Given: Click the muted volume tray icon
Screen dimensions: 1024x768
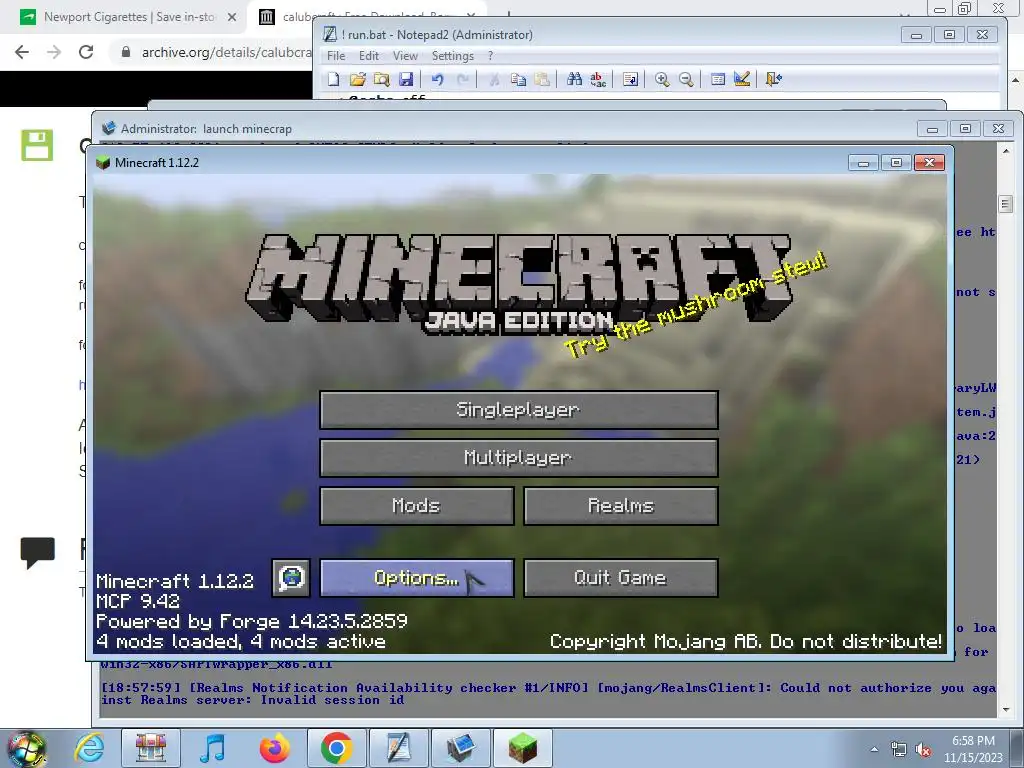Looking at the screenshot, I should [x=923, y=750].
